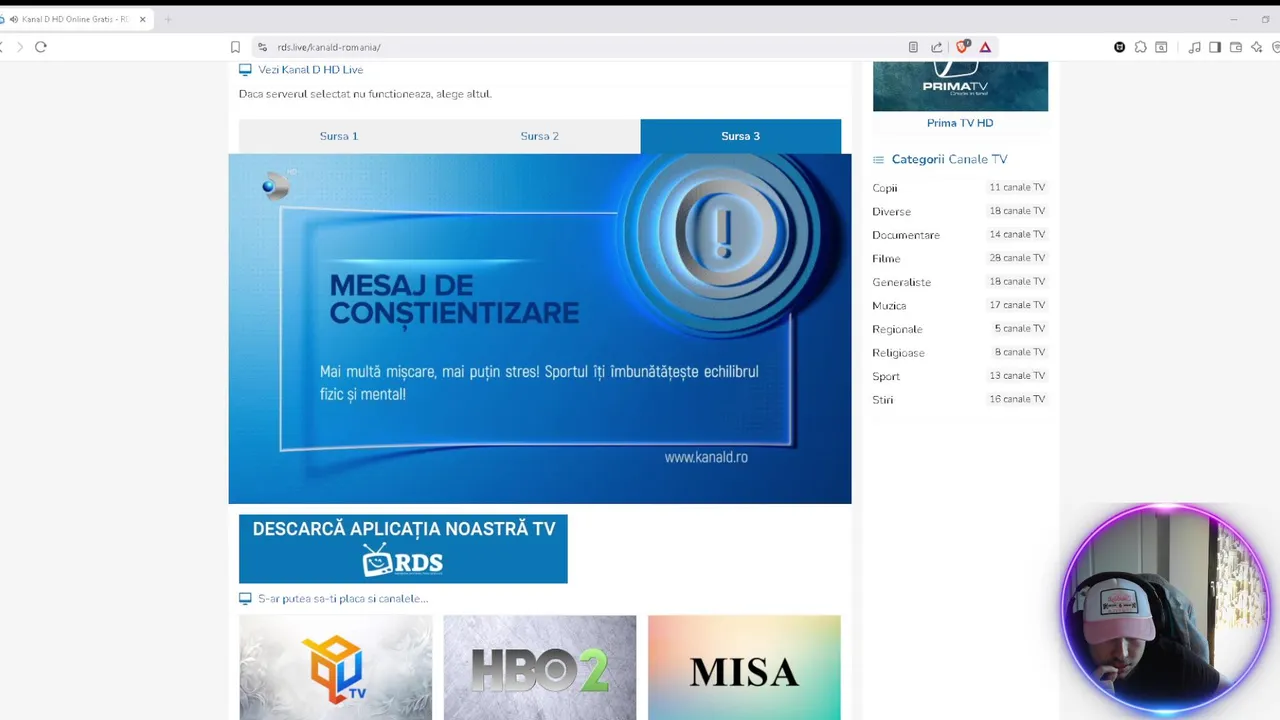Viewport: 1280px width, 720px height.
Task: Click the '28 canale TV' count text
Action: coord(1017,258)
